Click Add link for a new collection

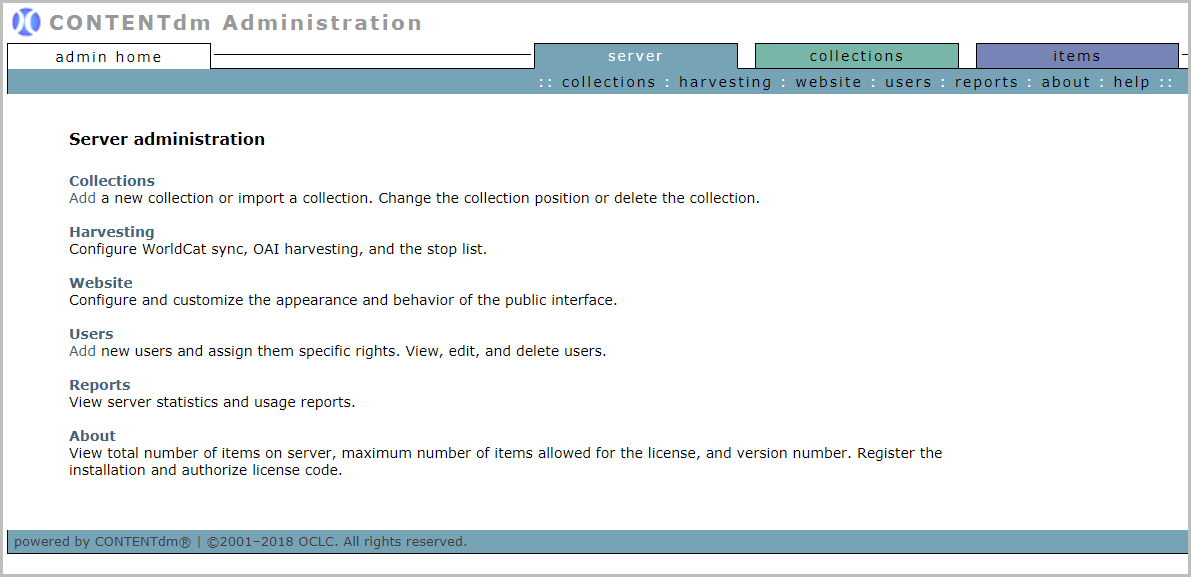[x=82, y=198]
